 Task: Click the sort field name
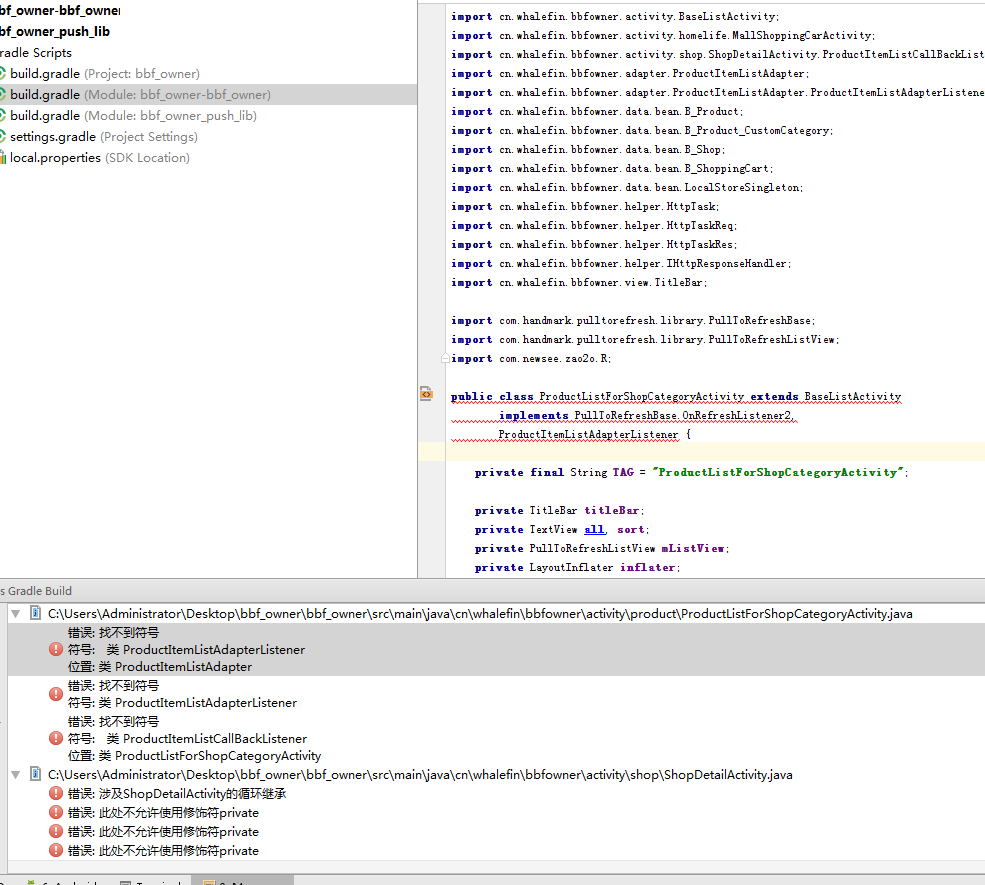pos(631,529)
